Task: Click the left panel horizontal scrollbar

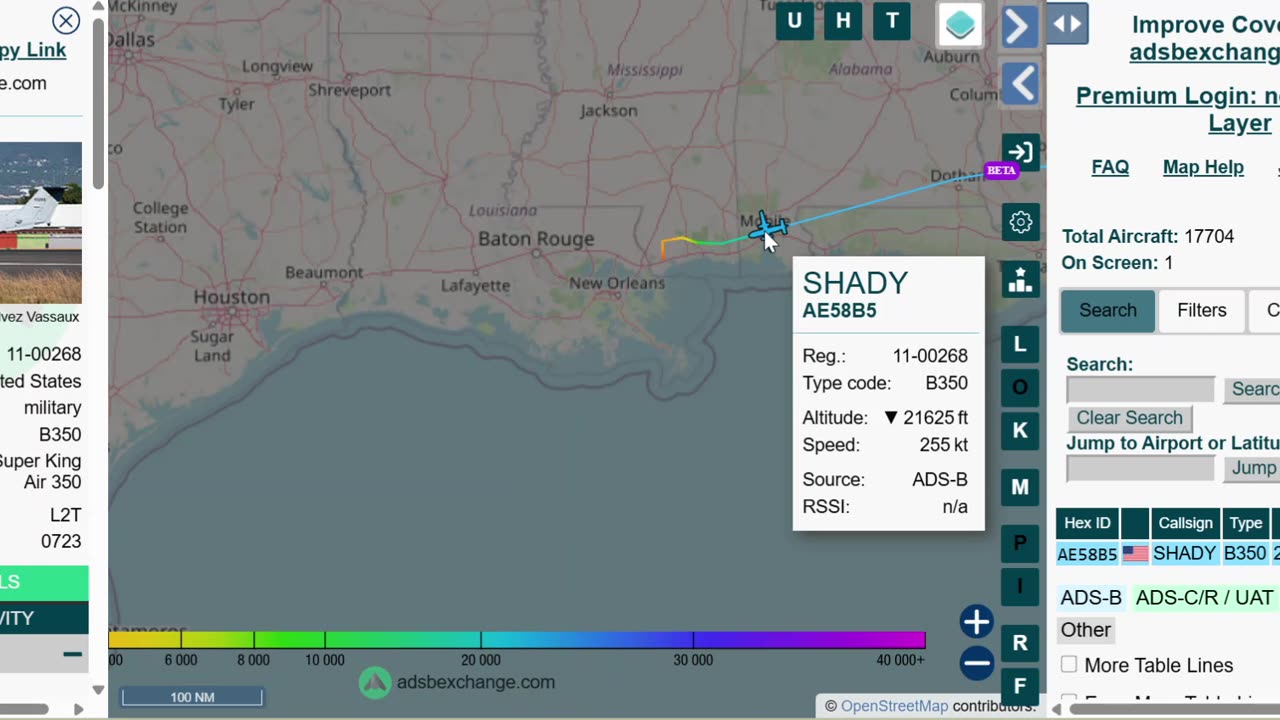Action: 24,709
